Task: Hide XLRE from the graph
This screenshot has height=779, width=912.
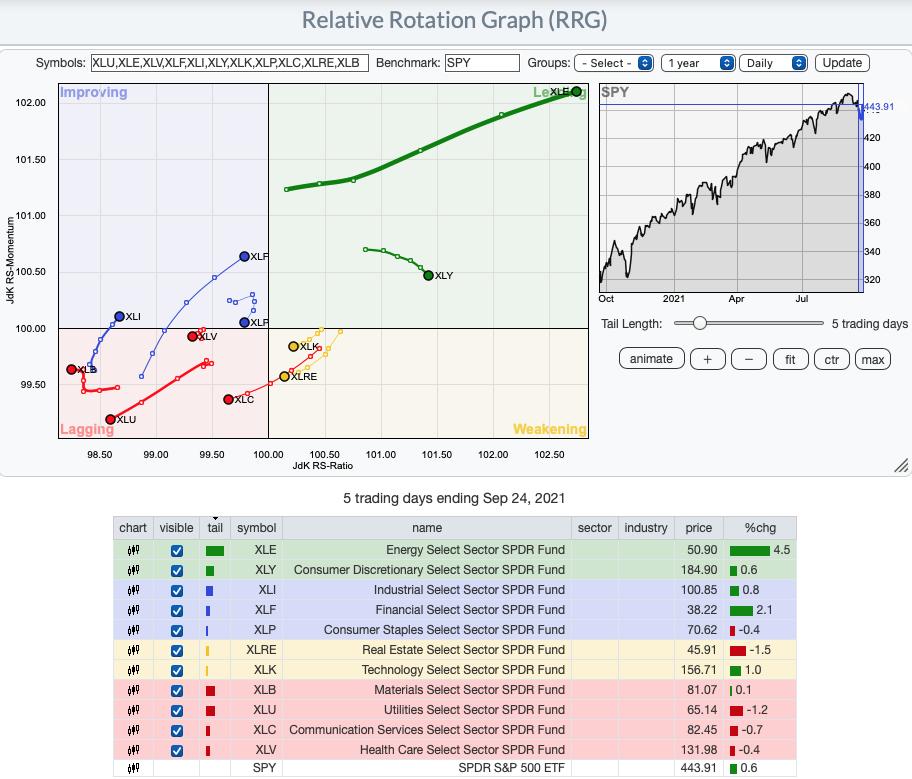Action: click(x=177, y=650)
